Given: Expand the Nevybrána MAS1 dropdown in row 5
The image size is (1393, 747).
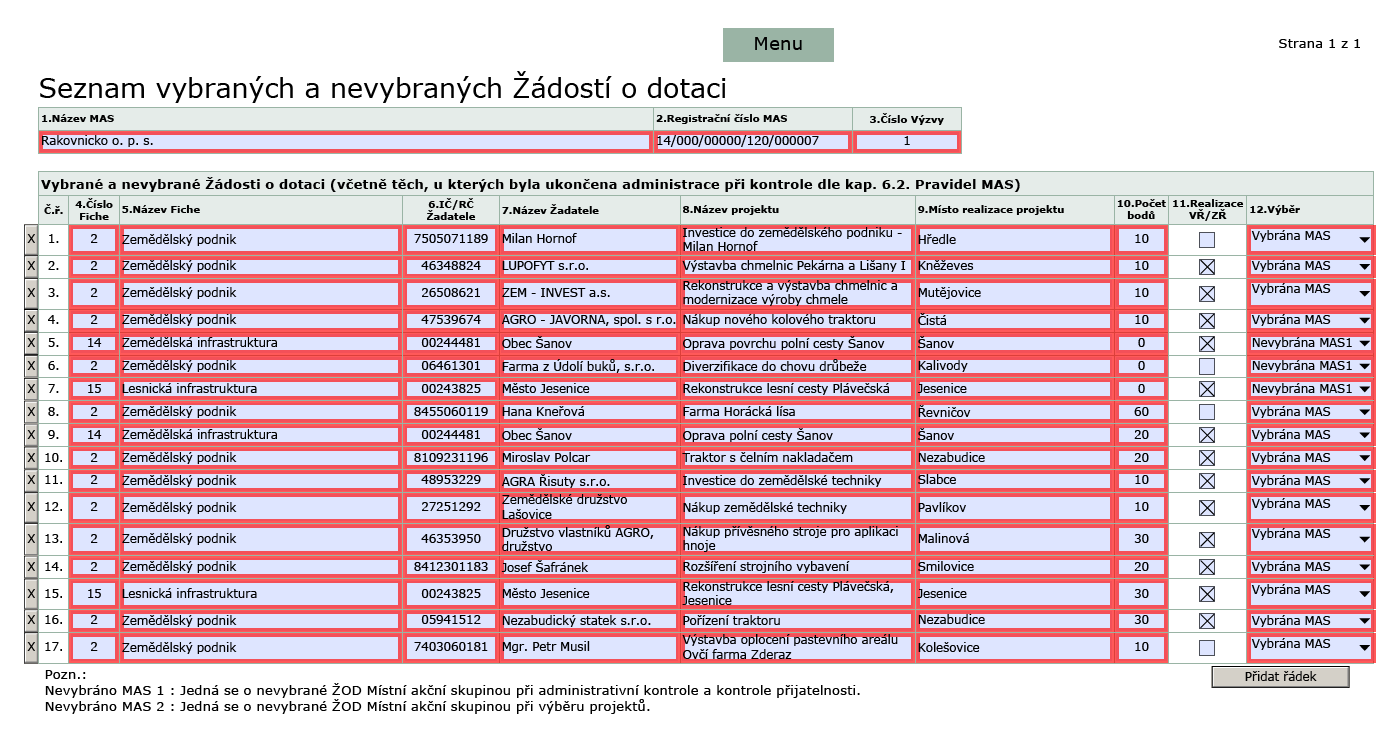Looking at the screenshot, I should [1310, 343].
